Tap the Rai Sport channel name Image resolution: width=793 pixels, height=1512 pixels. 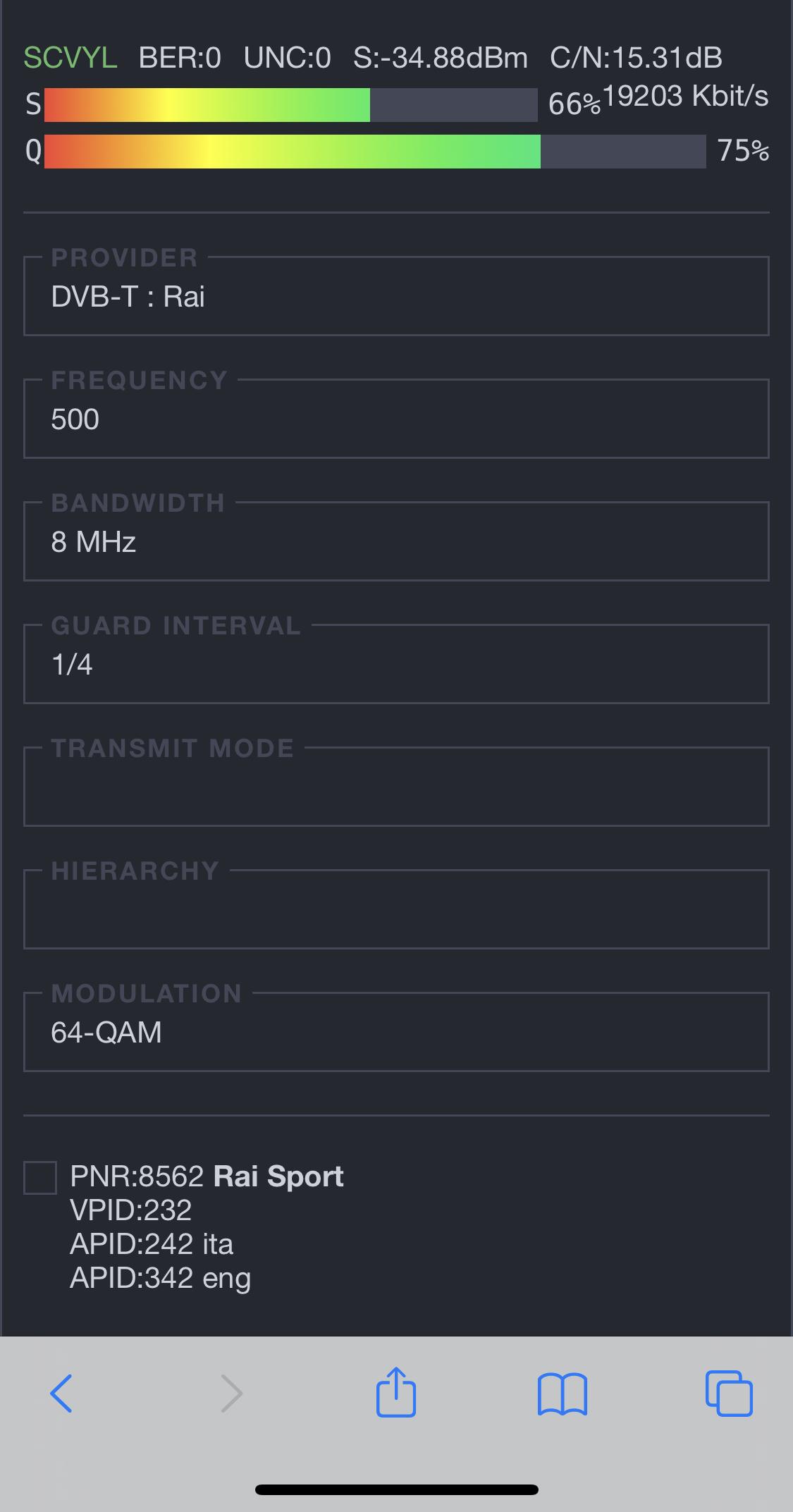pos(278,1176)
